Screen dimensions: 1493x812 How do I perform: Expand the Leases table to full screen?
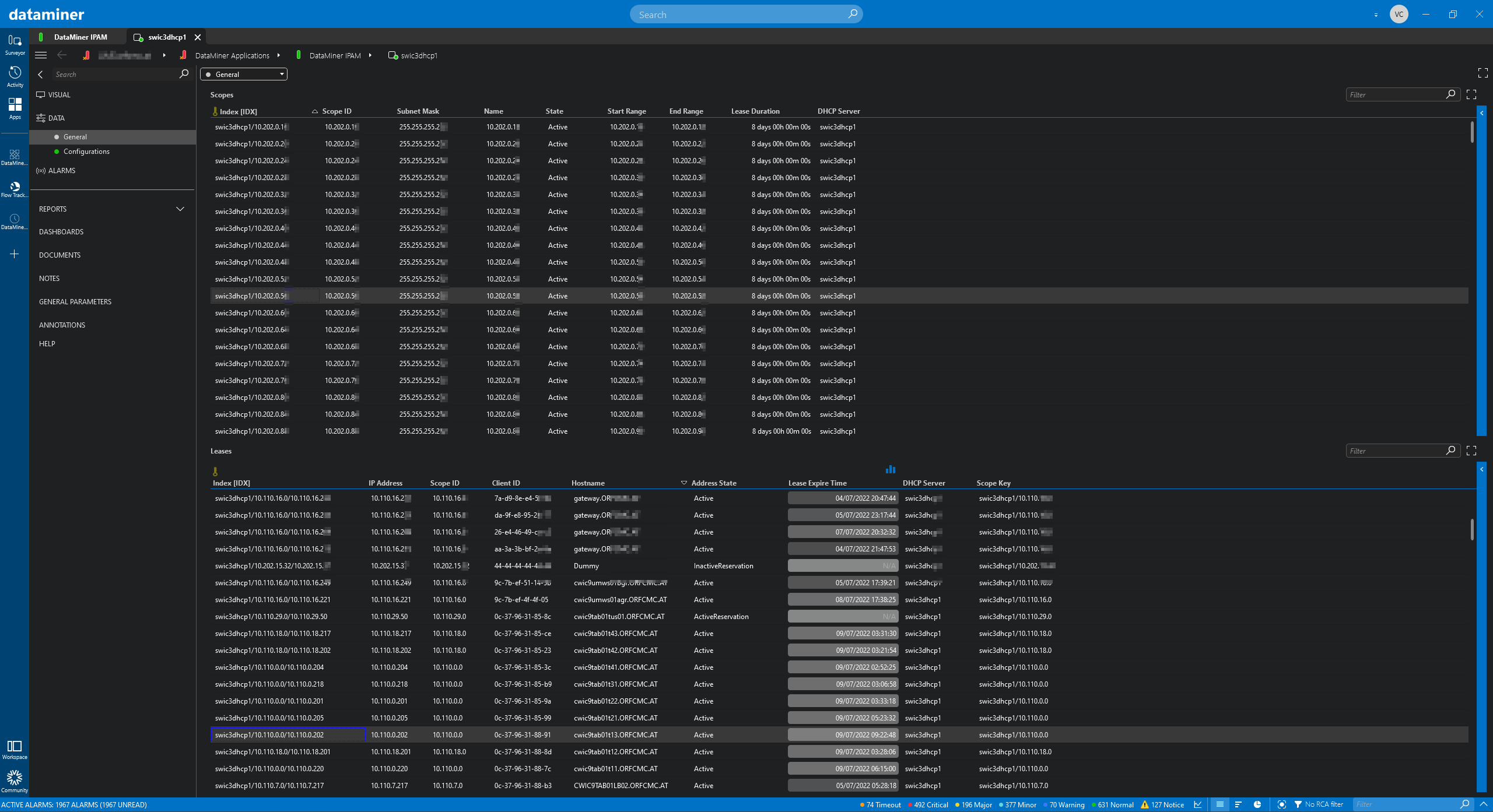pyautogui.click(x=1471, y=451)
